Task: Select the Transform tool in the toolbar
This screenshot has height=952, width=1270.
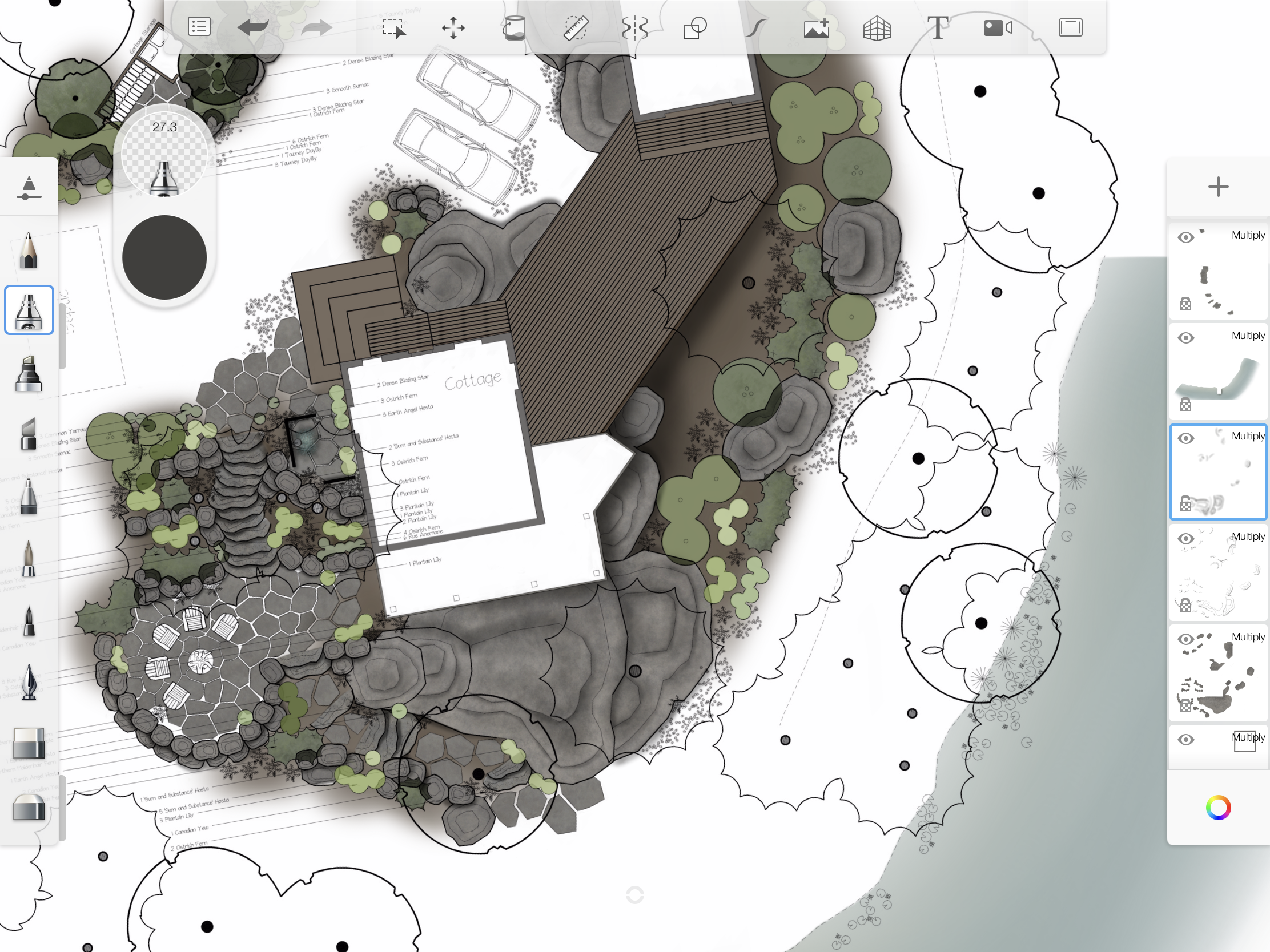Action: (453, 27)
